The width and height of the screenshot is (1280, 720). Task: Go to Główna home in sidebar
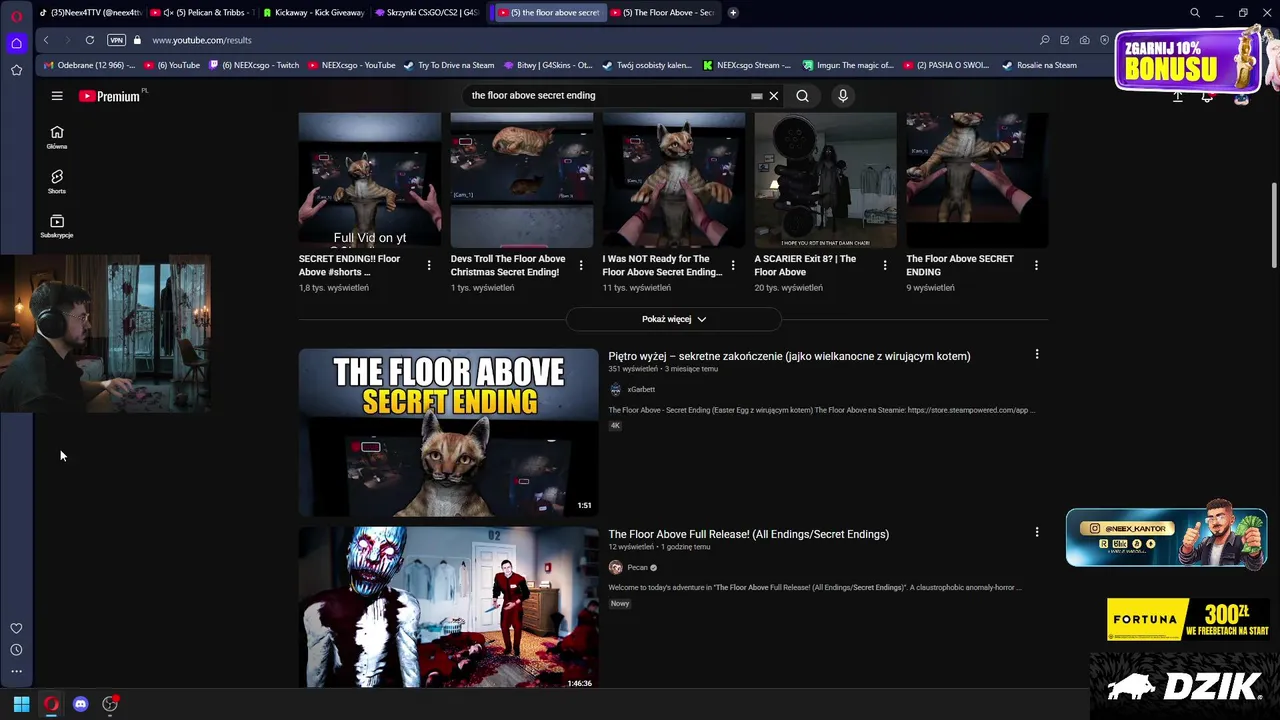(57, 138)
